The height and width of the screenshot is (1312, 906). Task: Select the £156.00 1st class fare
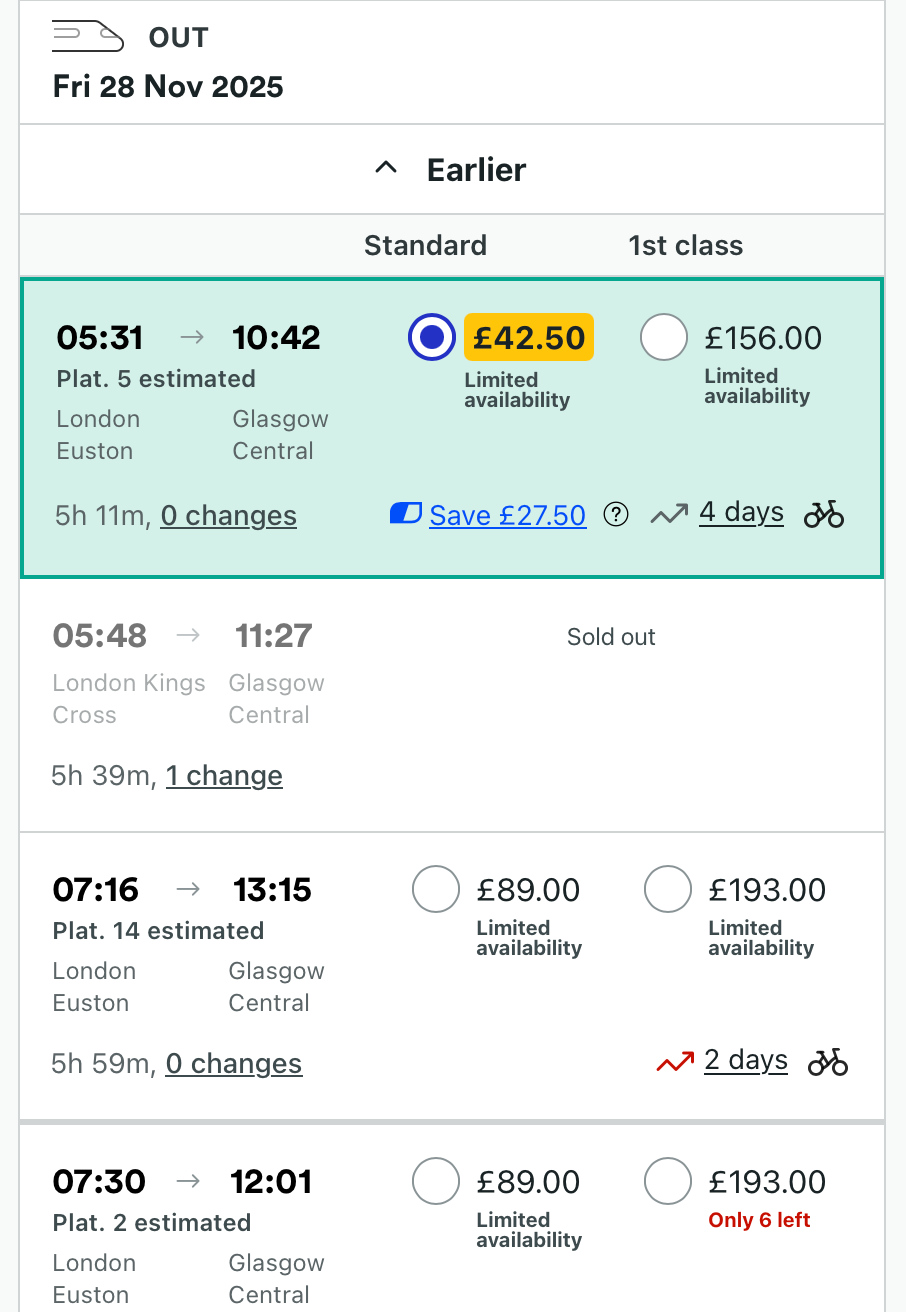664,338
